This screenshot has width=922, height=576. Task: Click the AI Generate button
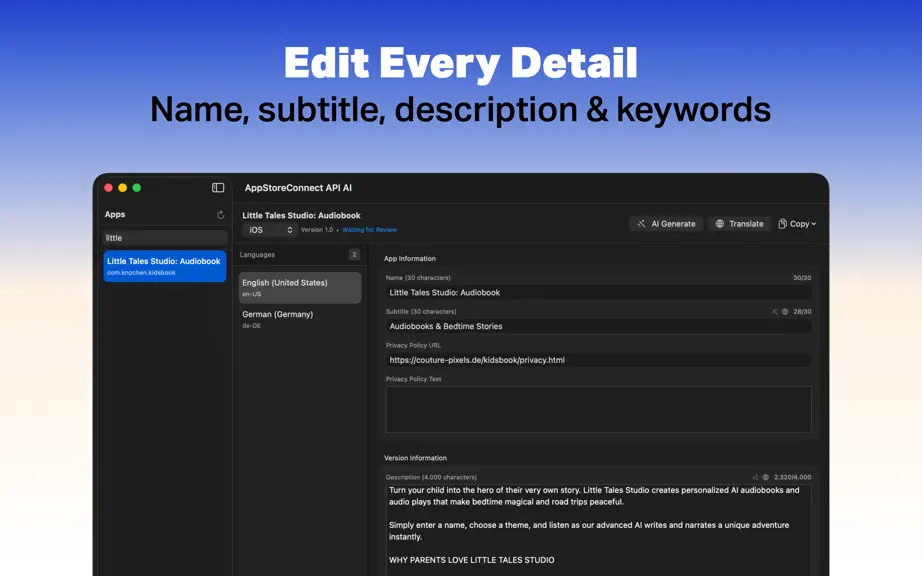tap(666, 224)
